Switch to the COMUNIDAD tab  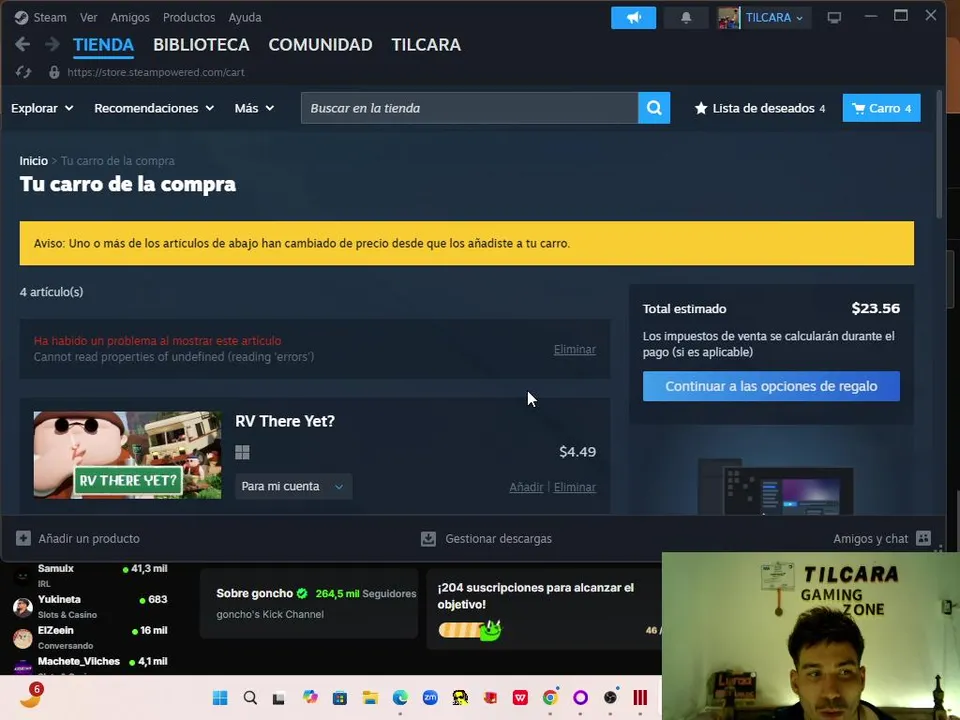click(320, 45)
